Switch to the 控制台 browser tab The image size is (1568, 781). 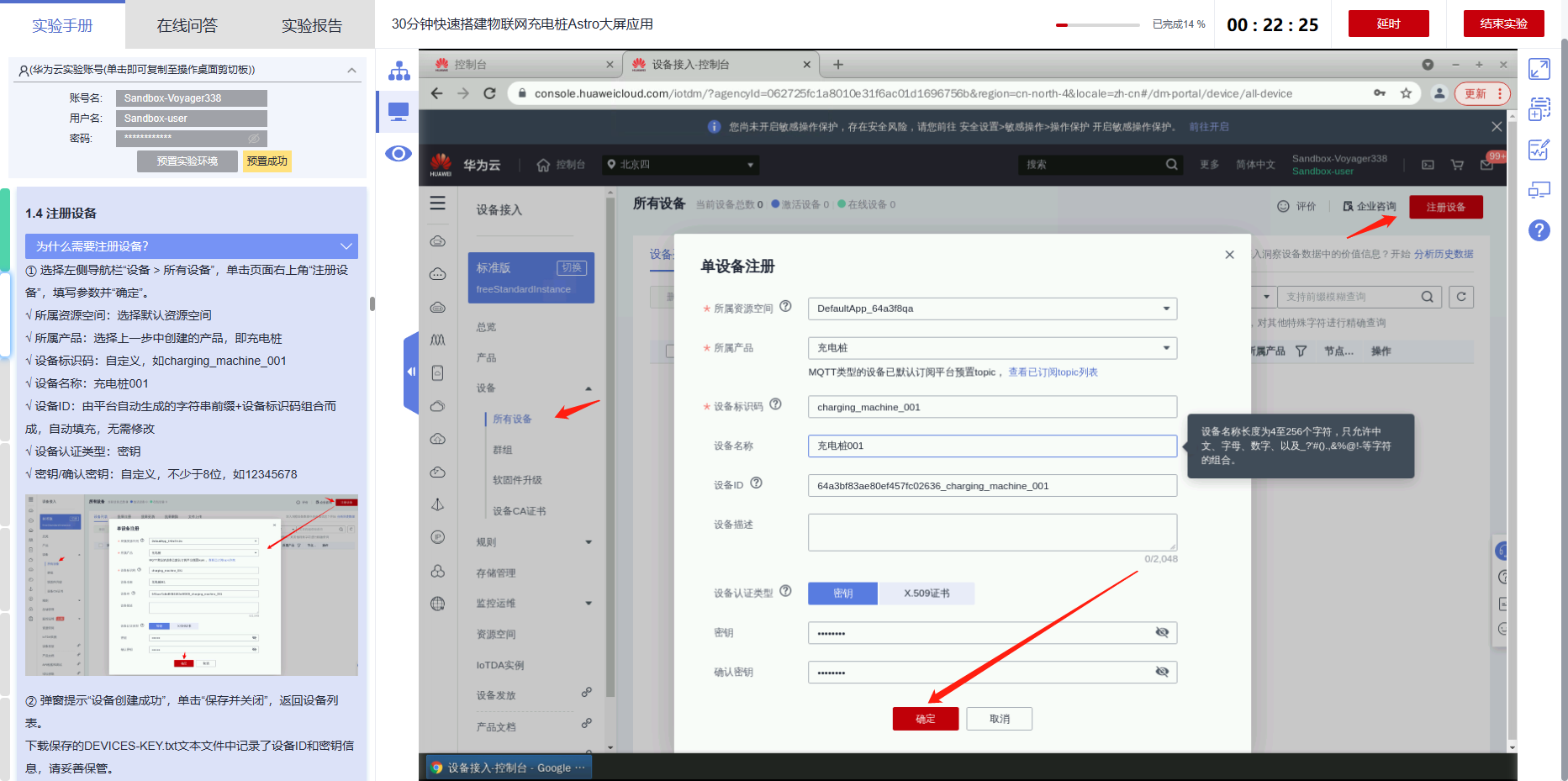tap(523, 64)
